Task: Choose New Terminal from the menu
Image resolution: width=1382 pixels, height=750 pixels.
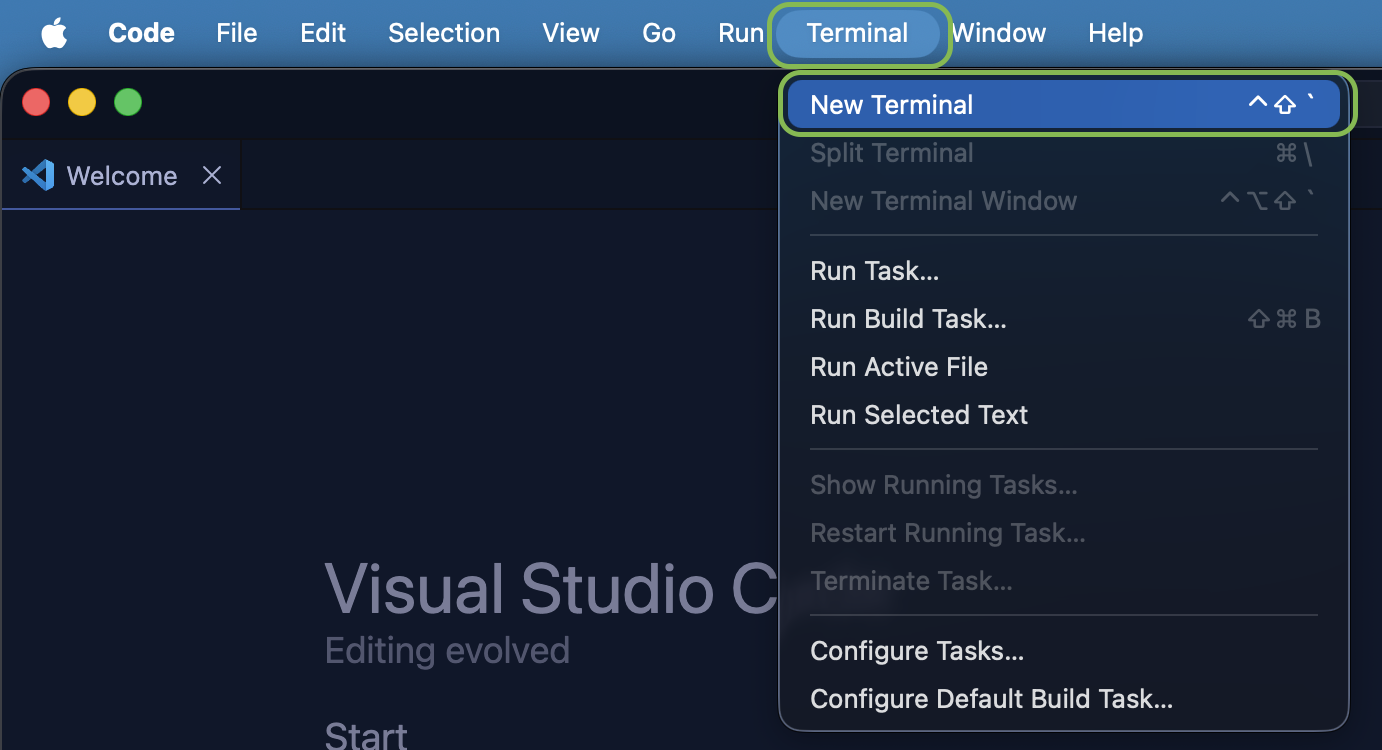Action: click(1064, 105)
